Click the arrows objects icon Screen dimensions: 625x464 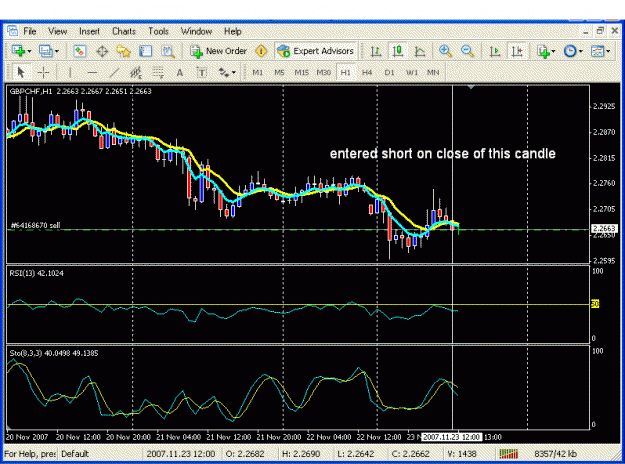224,72
